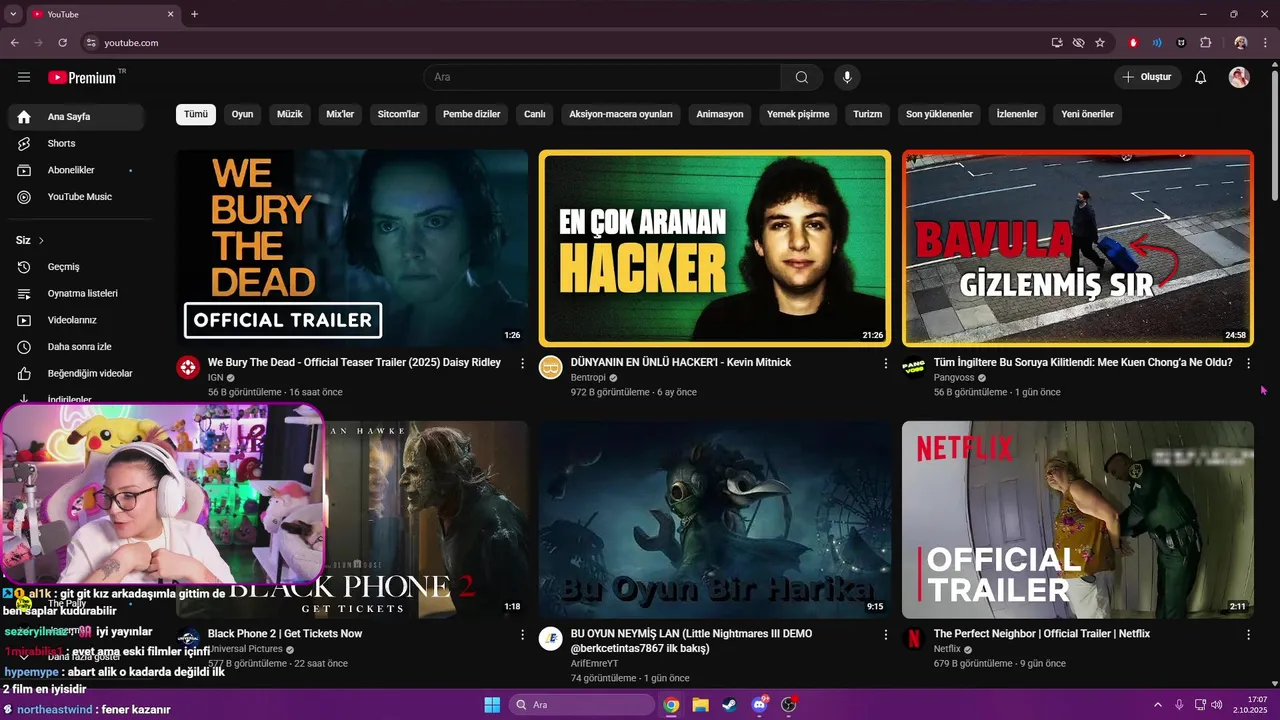
Task: Open options for BU OYUN NEYMİŞ LAN video
Action: click(885, 635)
